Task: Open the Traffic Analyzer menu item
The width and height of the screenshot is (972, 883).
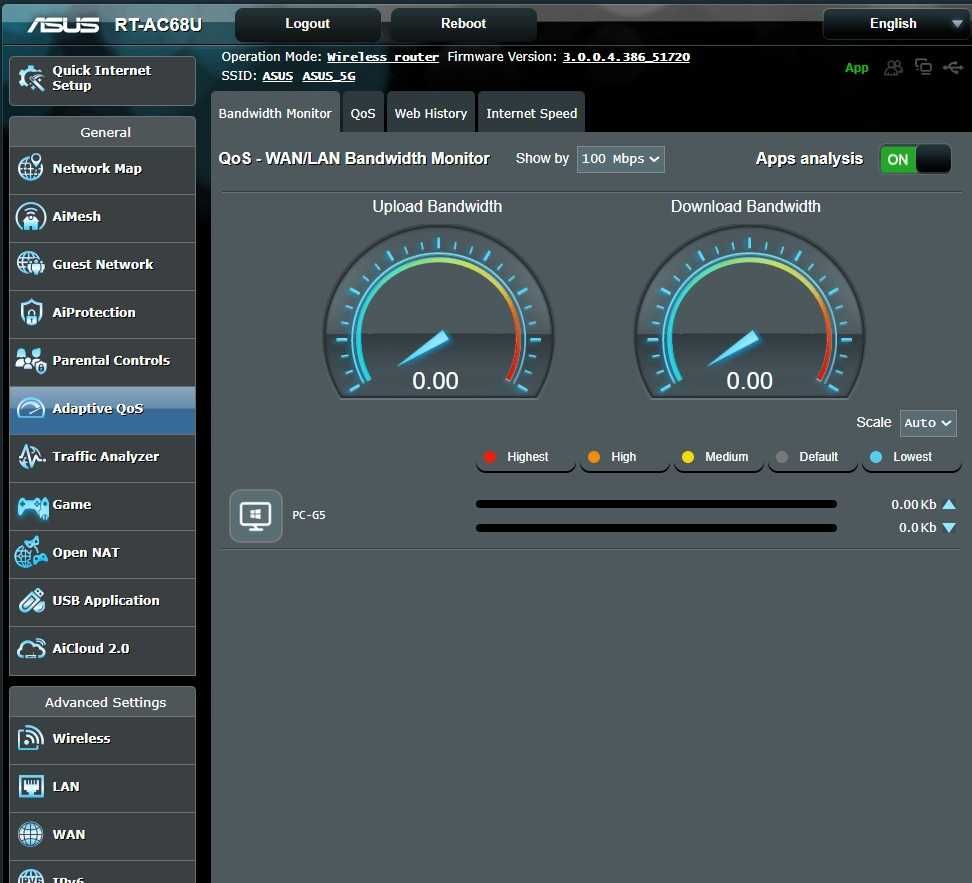Action: 103,457
